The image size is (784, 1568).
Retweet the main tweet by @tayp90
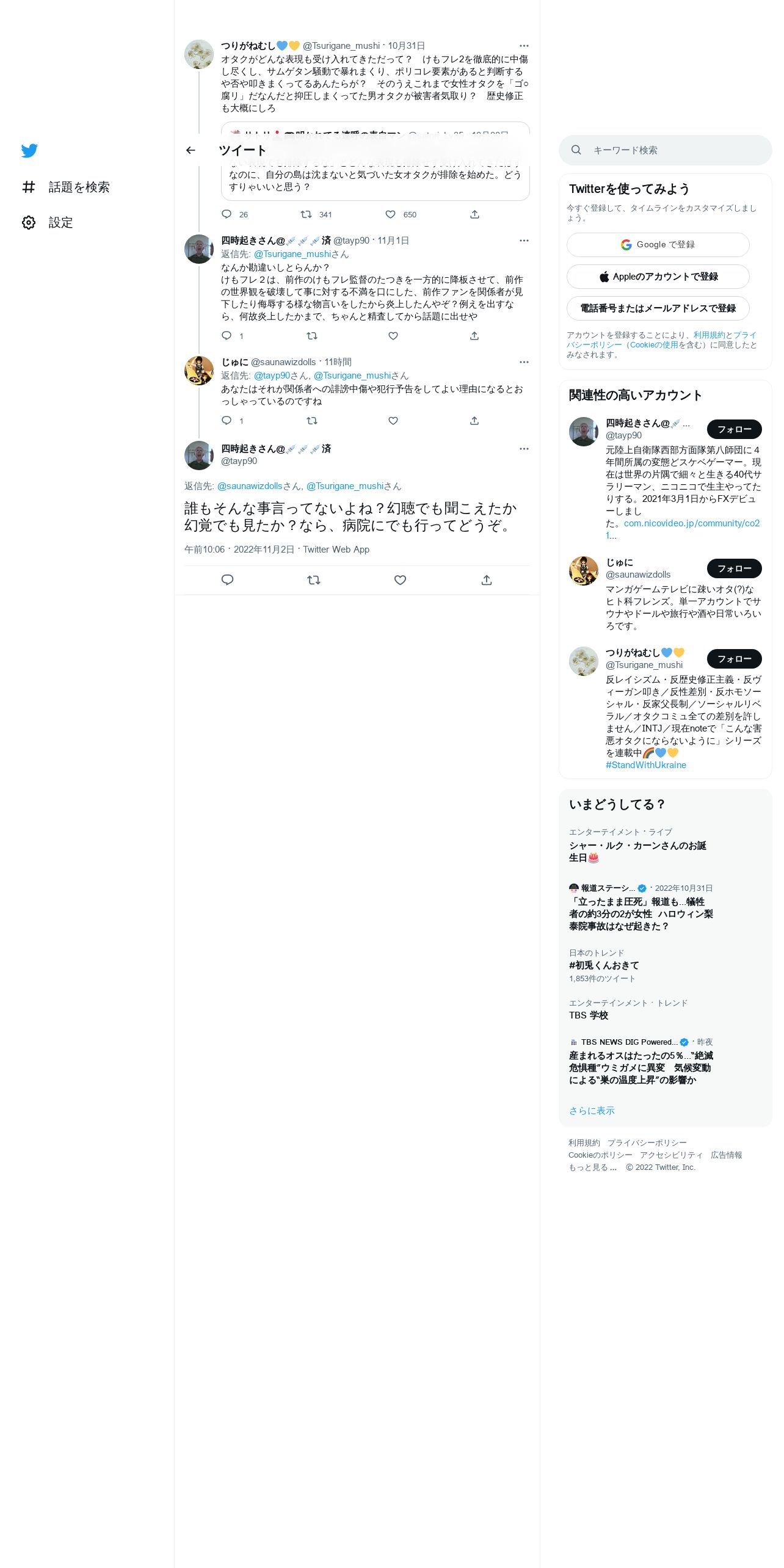(x=314, y=580)
